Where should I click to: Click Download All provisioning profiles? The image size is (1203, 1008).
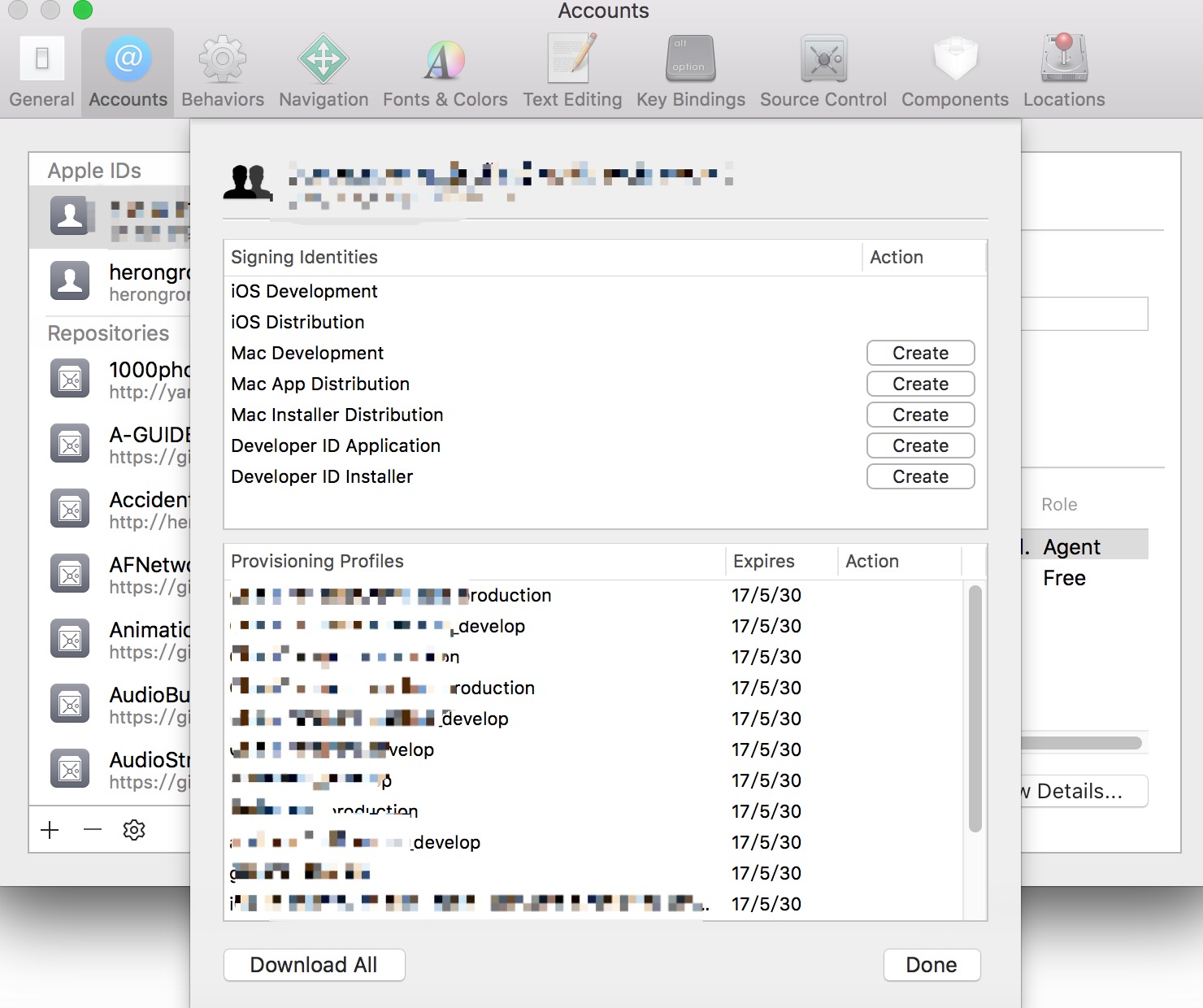[x=314, y=965]
